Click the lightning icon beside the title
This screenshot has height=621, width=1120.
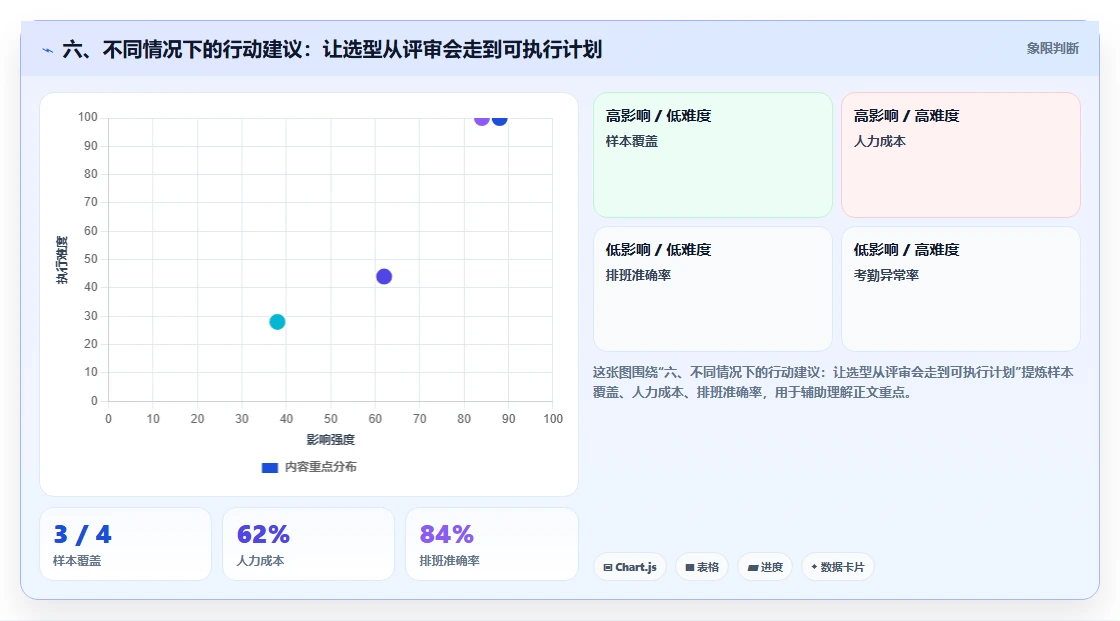tap(48, 50)
